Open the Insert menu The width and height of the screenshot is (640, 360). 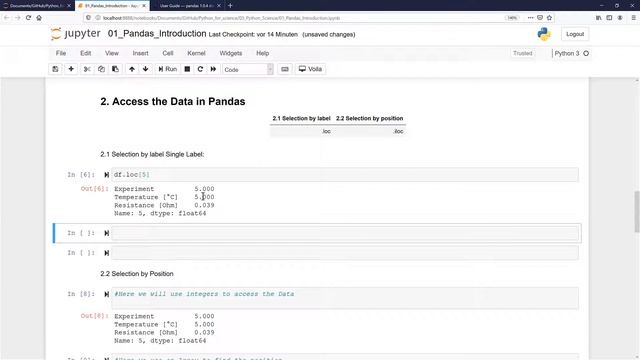(x=140, y=53)
